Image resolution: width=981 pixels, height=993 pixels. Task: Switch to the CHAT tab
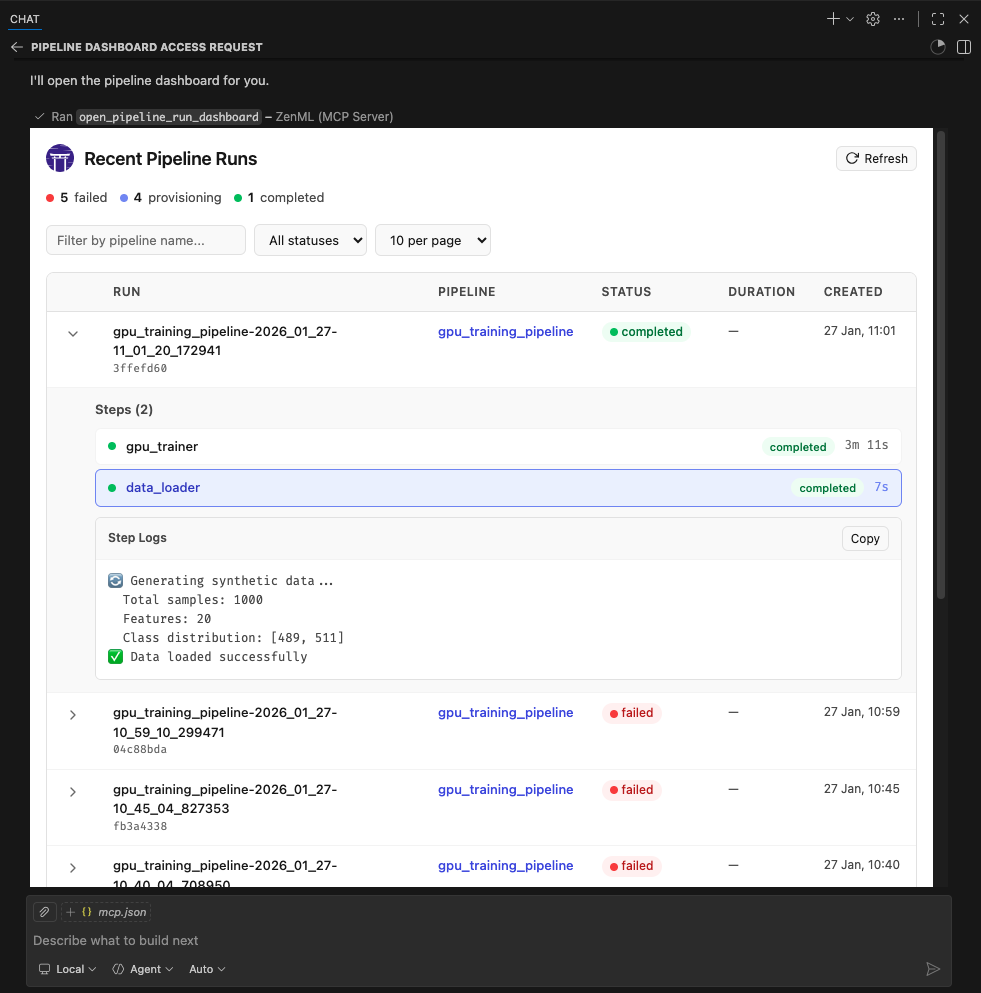tap(24, 18)
